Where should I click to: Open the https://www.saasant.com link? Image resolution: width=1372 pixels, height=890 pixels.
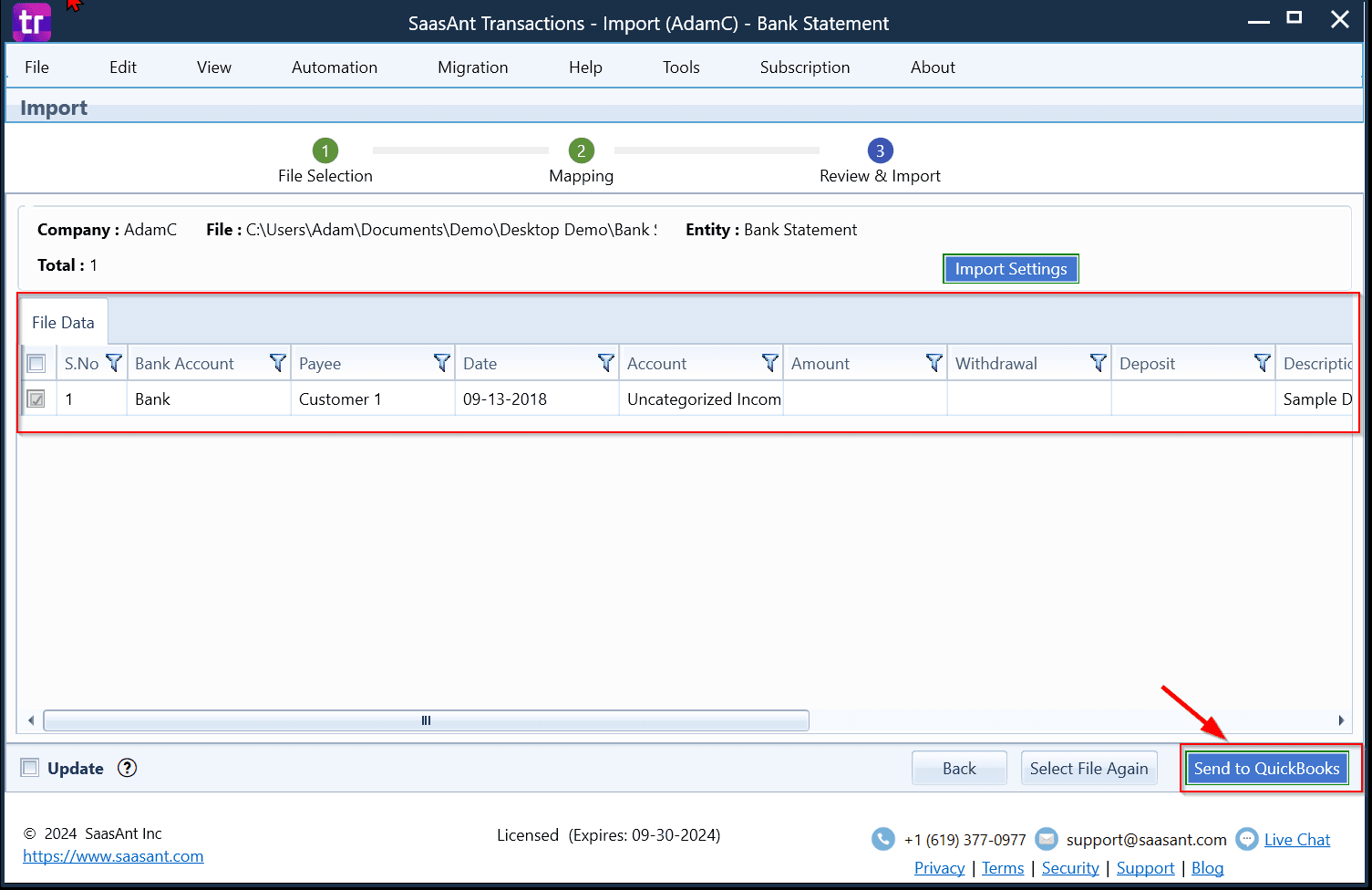pos(113,856)
